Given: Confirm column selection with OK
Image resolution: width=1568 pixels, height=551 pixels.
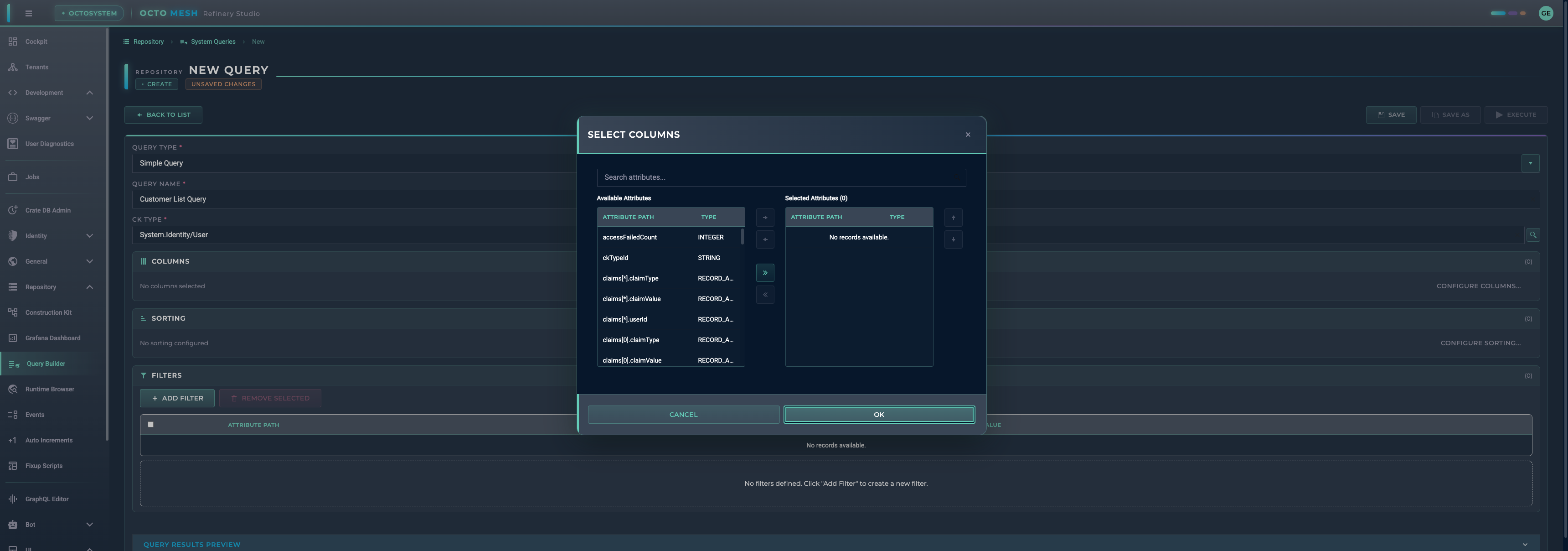Looking at the screenshot, I should click(x=878, y=414).
